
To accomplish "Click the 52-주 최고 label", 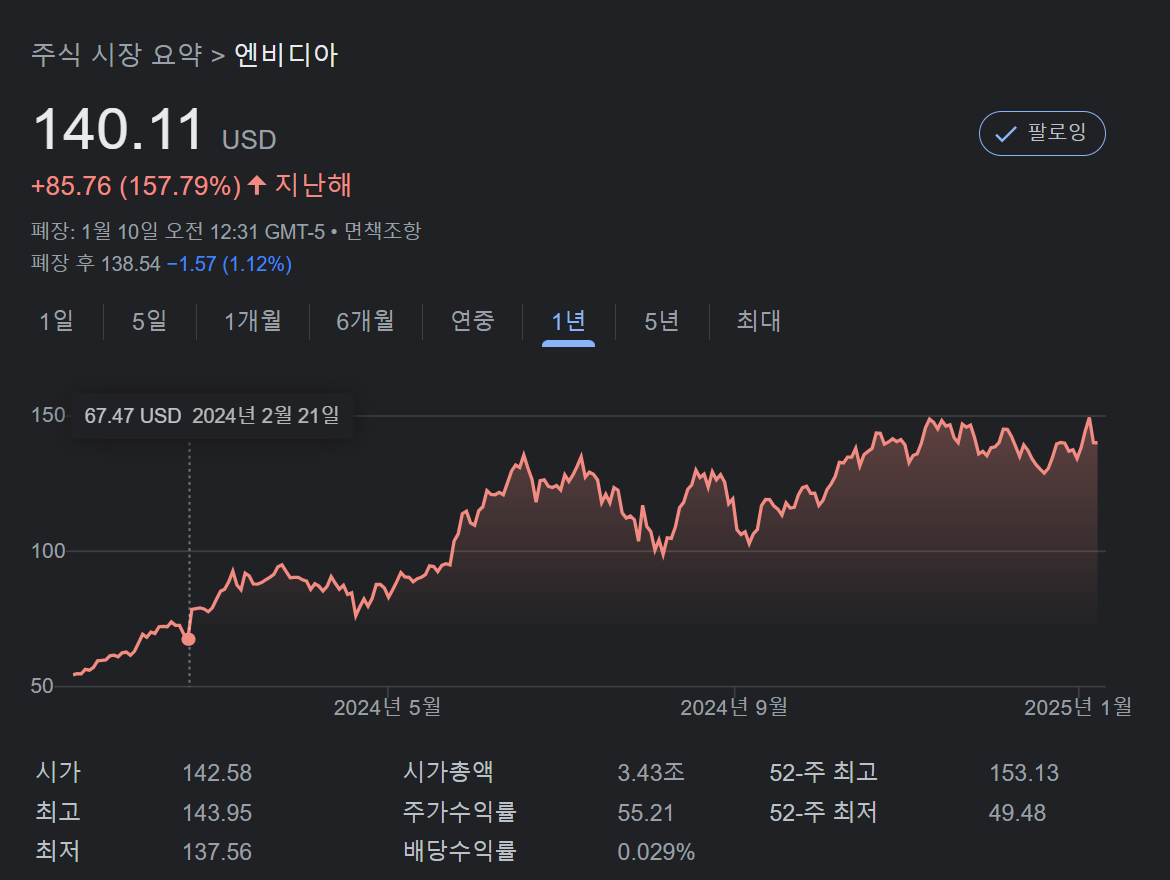I will (823, 773).
